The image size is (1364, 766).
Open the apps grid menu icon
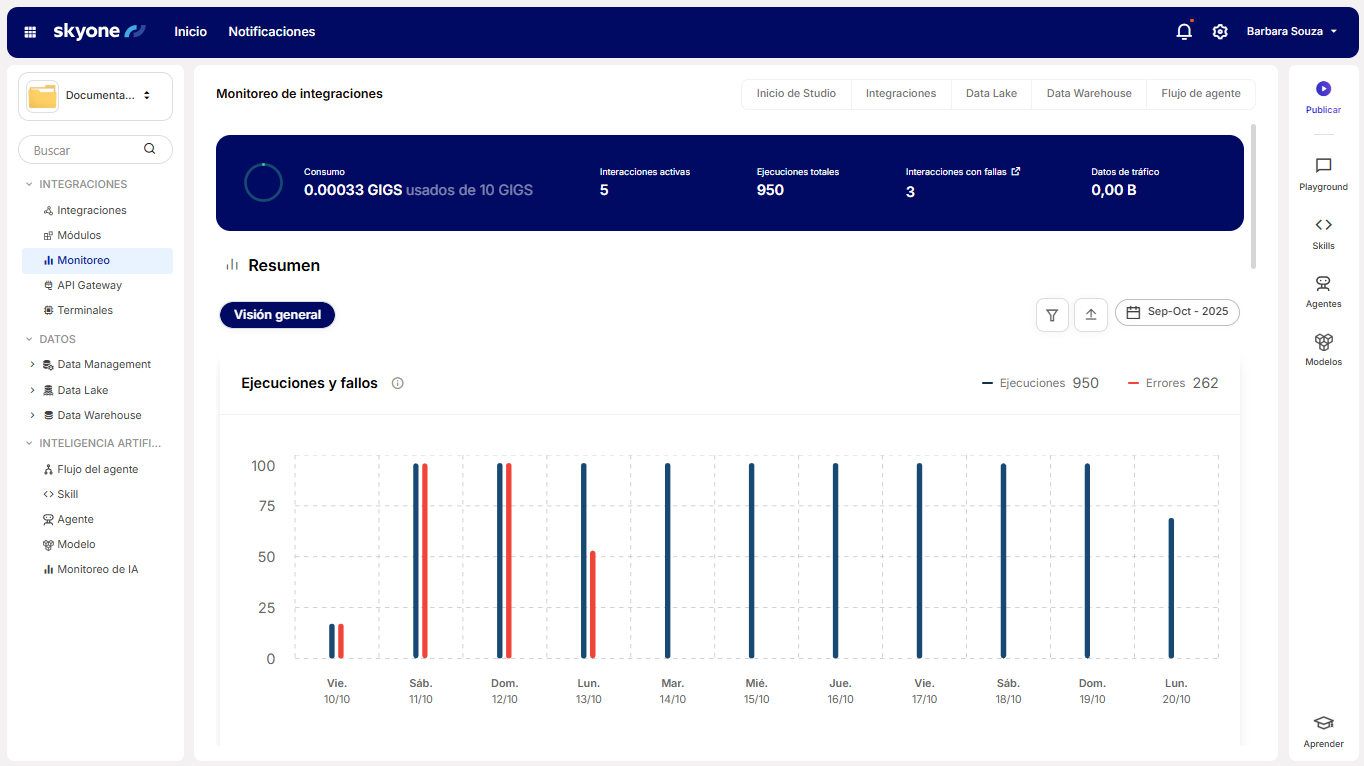pos(30,32)
